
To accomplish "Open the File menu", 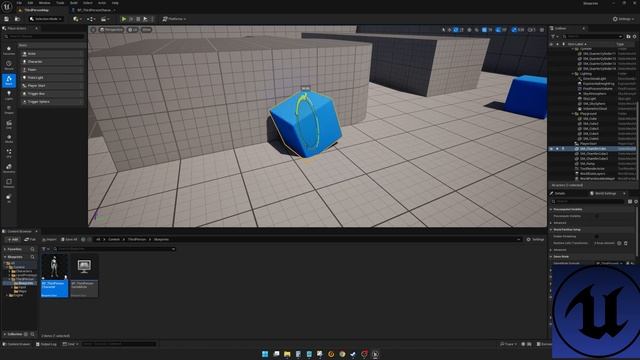I will tap(19, 3).
